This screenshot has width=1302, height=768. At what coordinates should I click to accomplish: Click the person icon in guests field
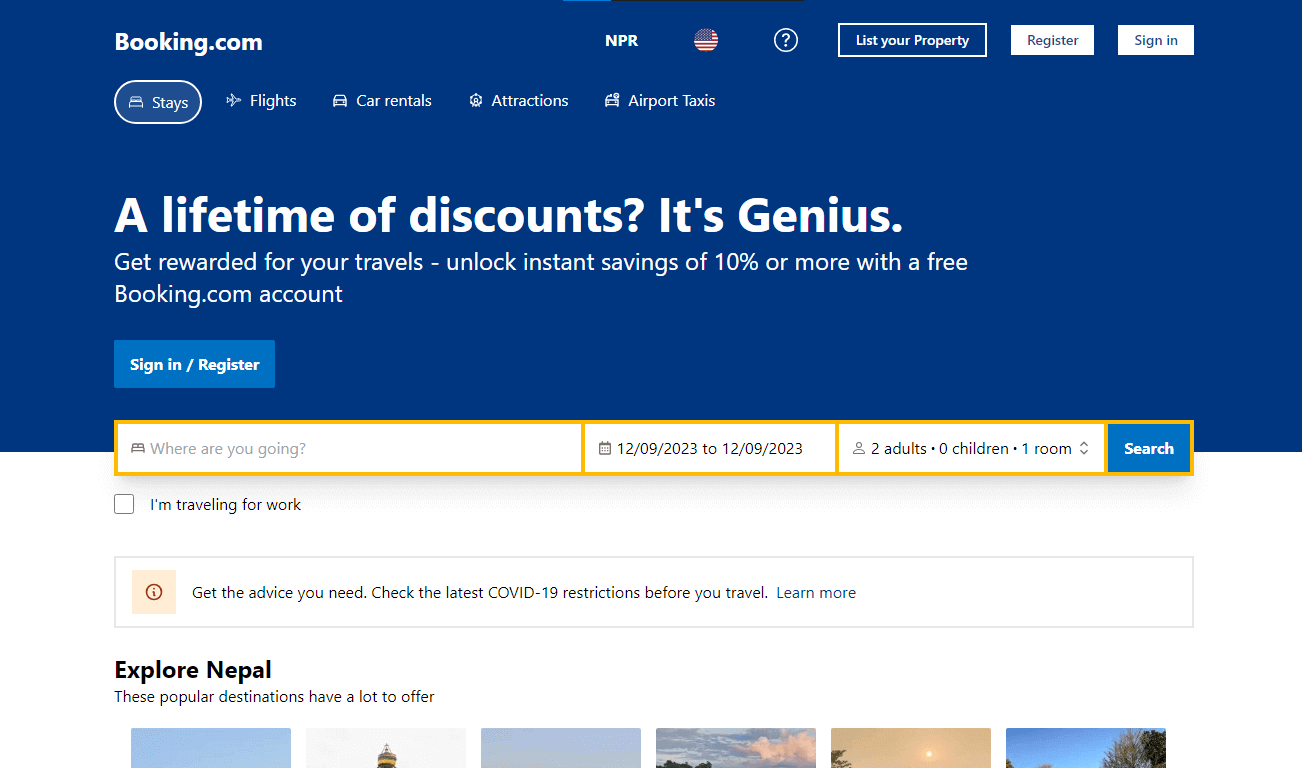click(x=858, y=449)
